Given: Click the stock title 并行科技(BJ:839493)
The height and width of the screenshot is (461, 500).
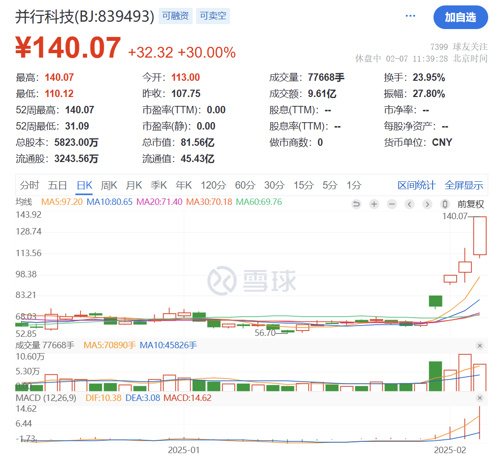Looking at the screenshot, I should coord(85,16).
